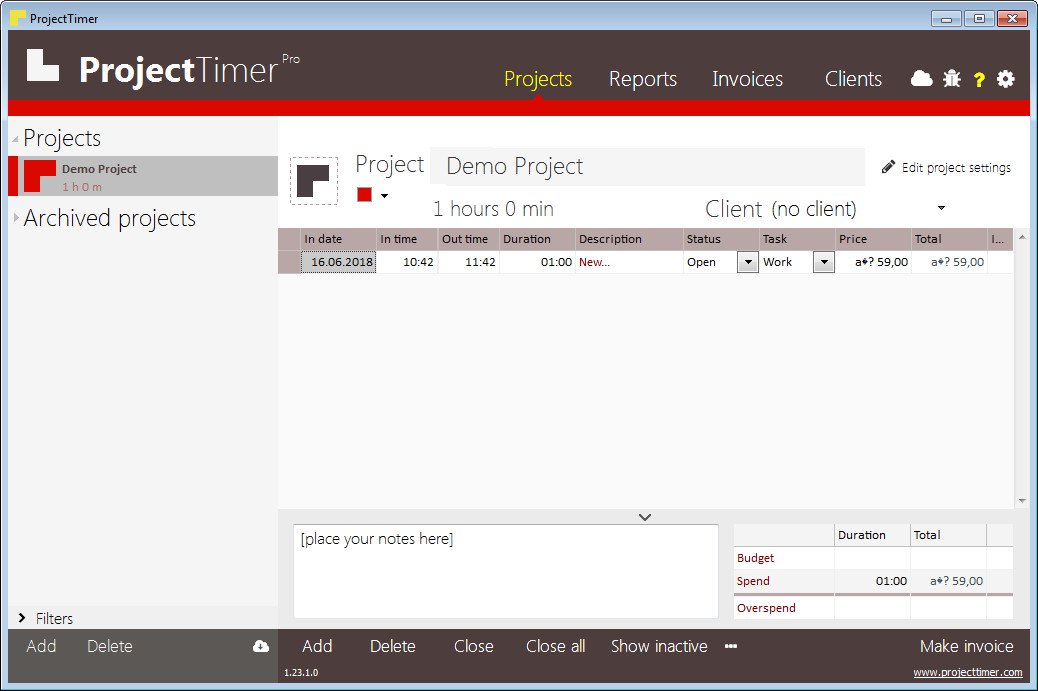Click Add in the sidebar footer
The image size is (1038, 691).
coord(41,646)
